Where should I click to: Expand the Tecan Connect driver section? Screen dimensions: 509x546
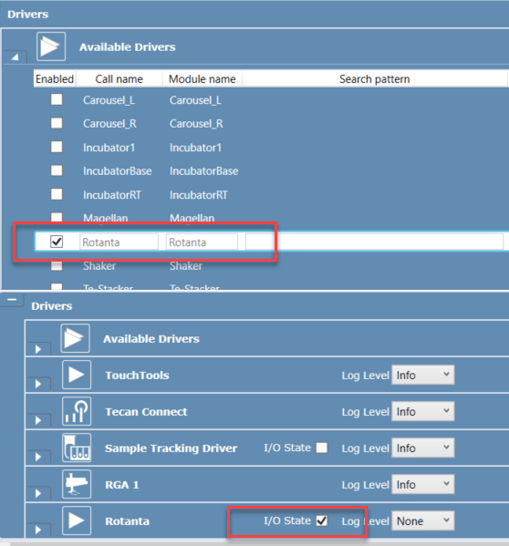(x=38, y=420)
